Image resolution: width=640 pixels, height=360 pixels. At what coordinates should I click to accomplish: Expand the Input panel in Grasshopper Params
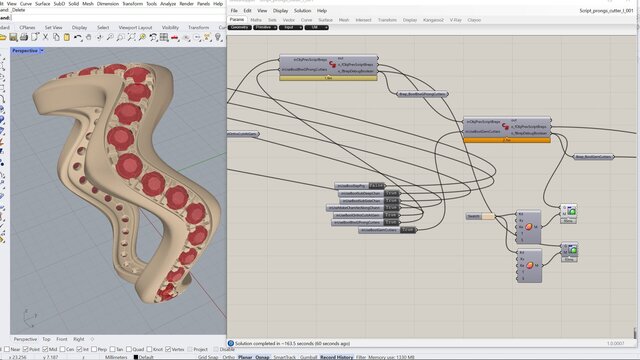coord(291,27)
